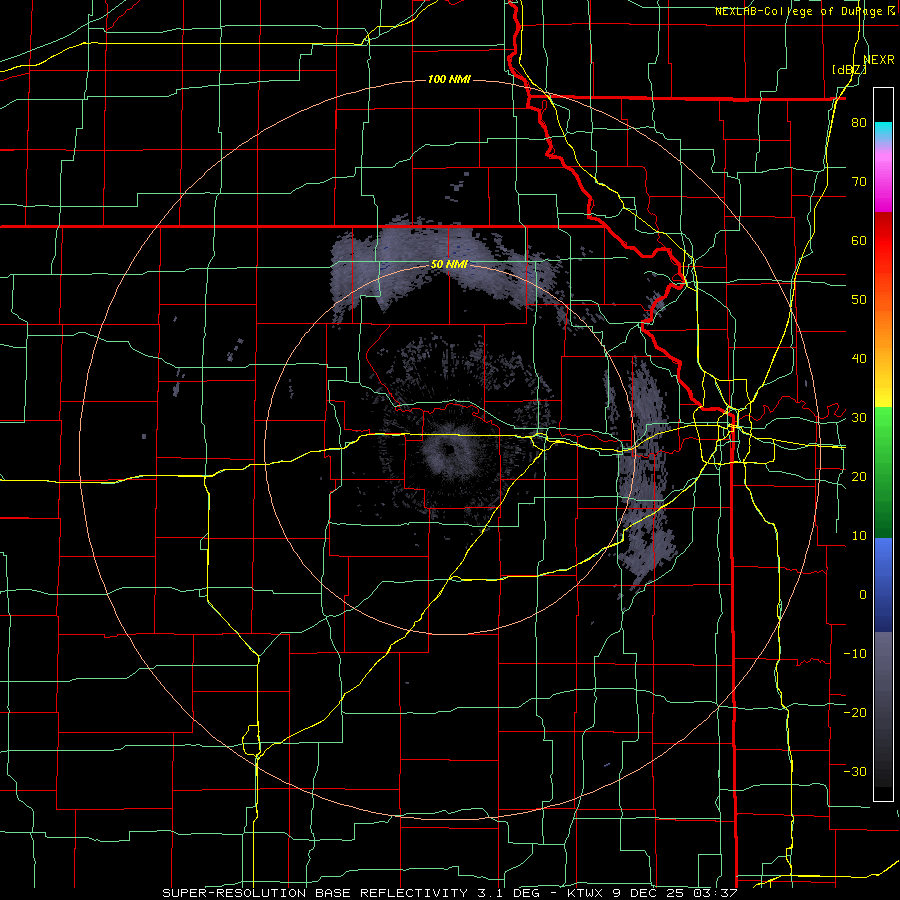Click the 40 value on the dBZ scale

point(859,359)
